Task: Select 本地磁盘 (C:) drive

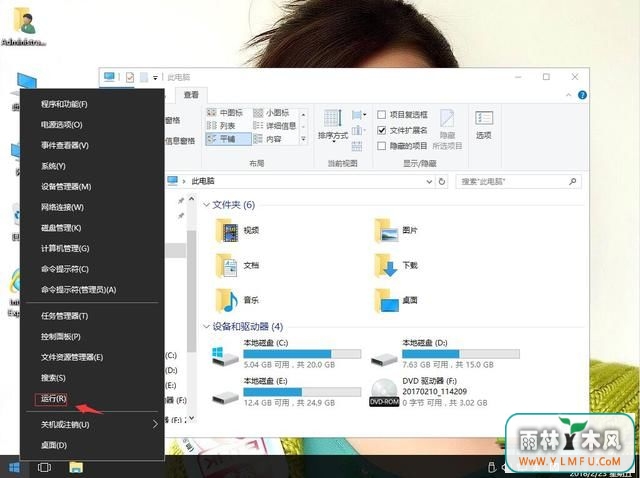Action: point(286,353)
